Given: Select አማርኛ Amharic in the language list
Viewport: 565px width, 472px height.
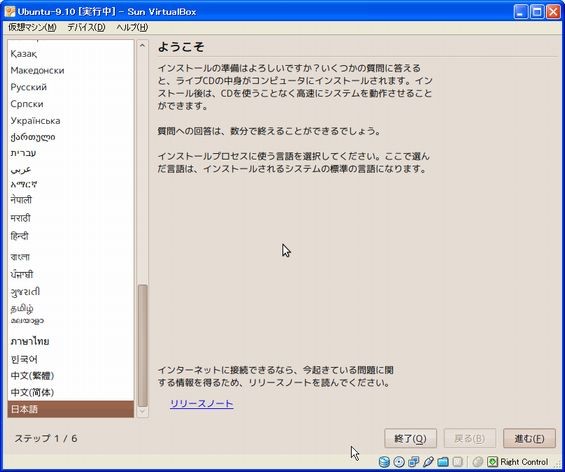Looking at the screenshot, I should (71, 184).
